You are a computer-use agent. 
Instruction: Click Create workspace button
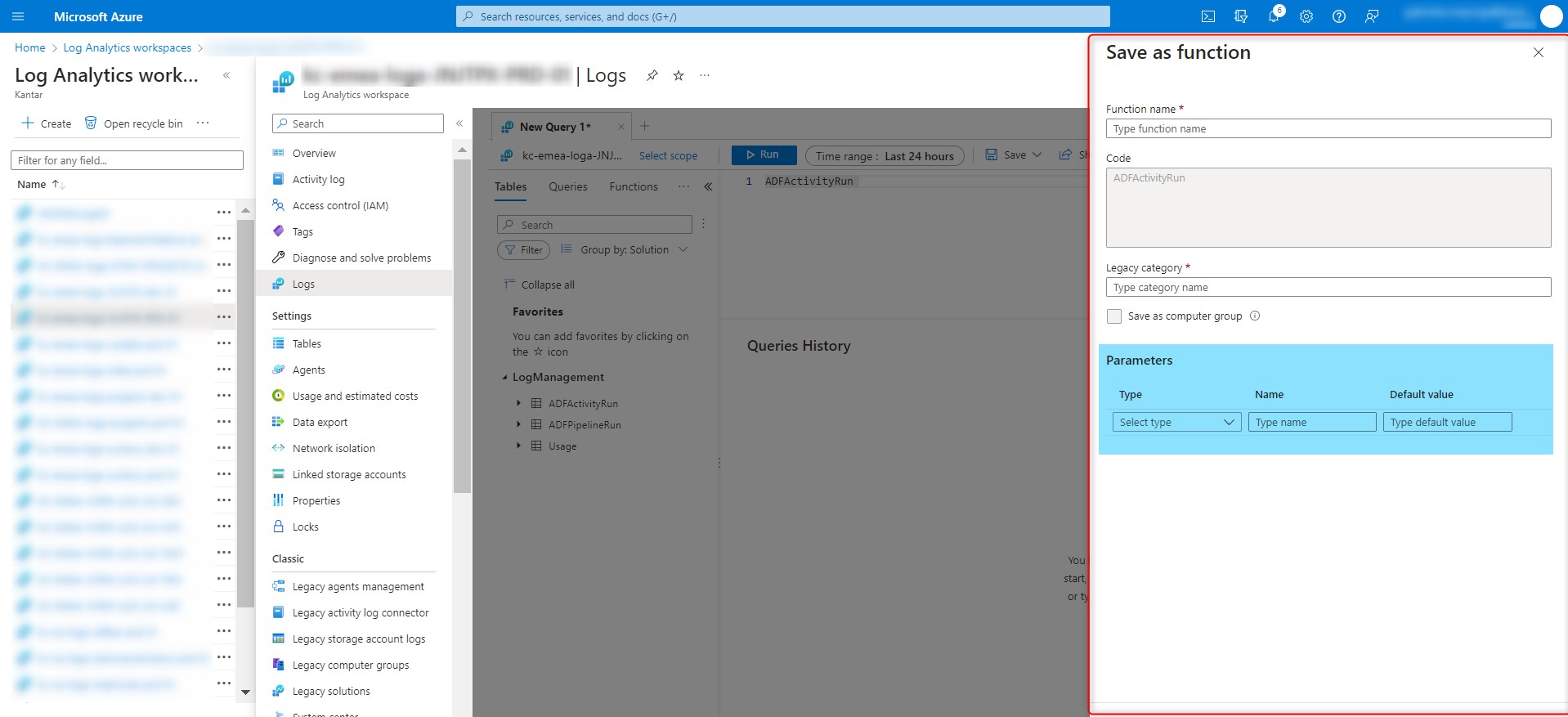point(47,123)
